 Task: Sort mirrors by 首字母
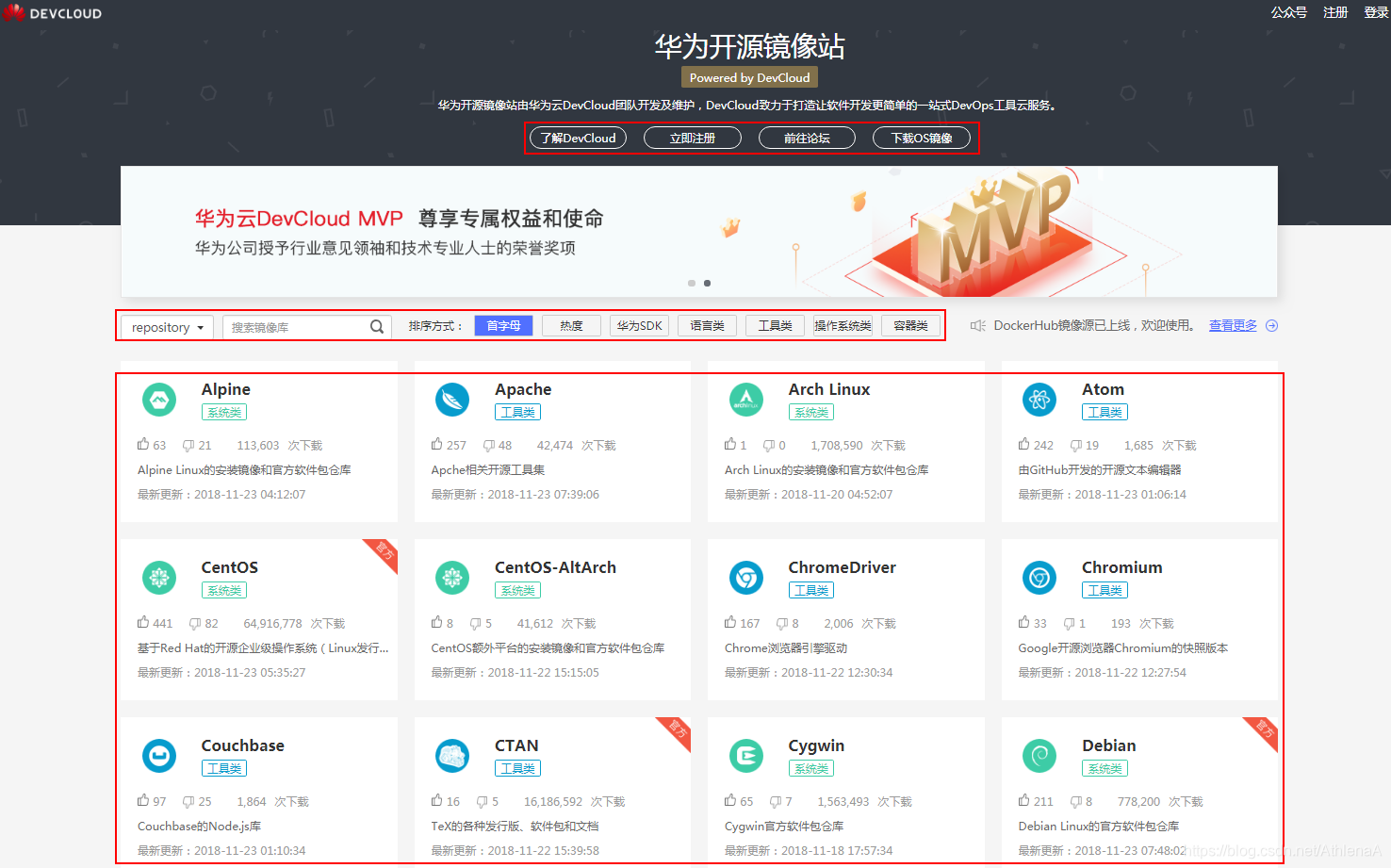pyautogui.click(x=503, y=325)
